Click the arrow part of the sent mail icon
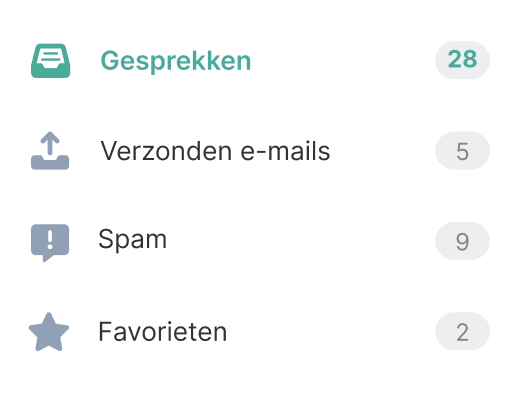Image resolution: width=522 pixels, height=393 pixels. pyautogui.click(x=50, y=143)
